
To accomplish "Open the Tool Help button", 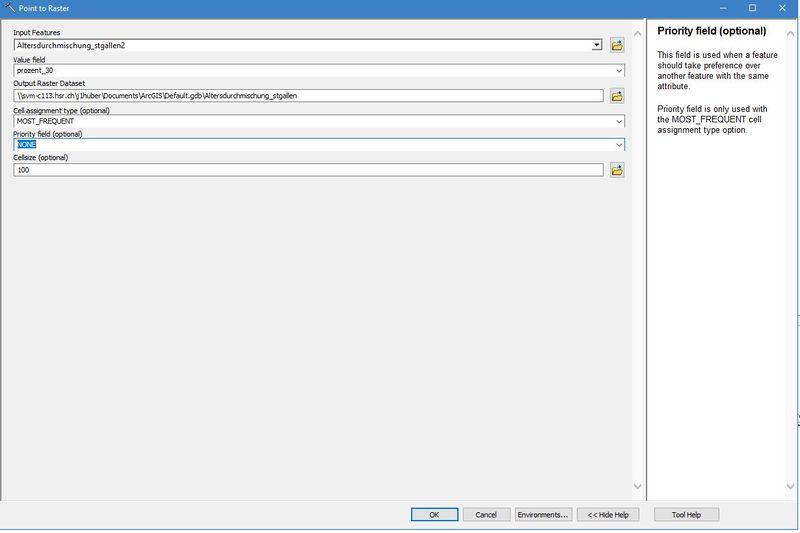I will click(x=686, y=514).
